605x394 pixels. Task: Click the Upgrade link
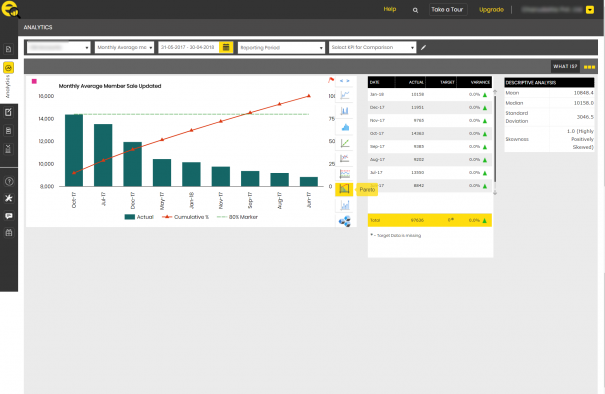(x=491, y=10)
